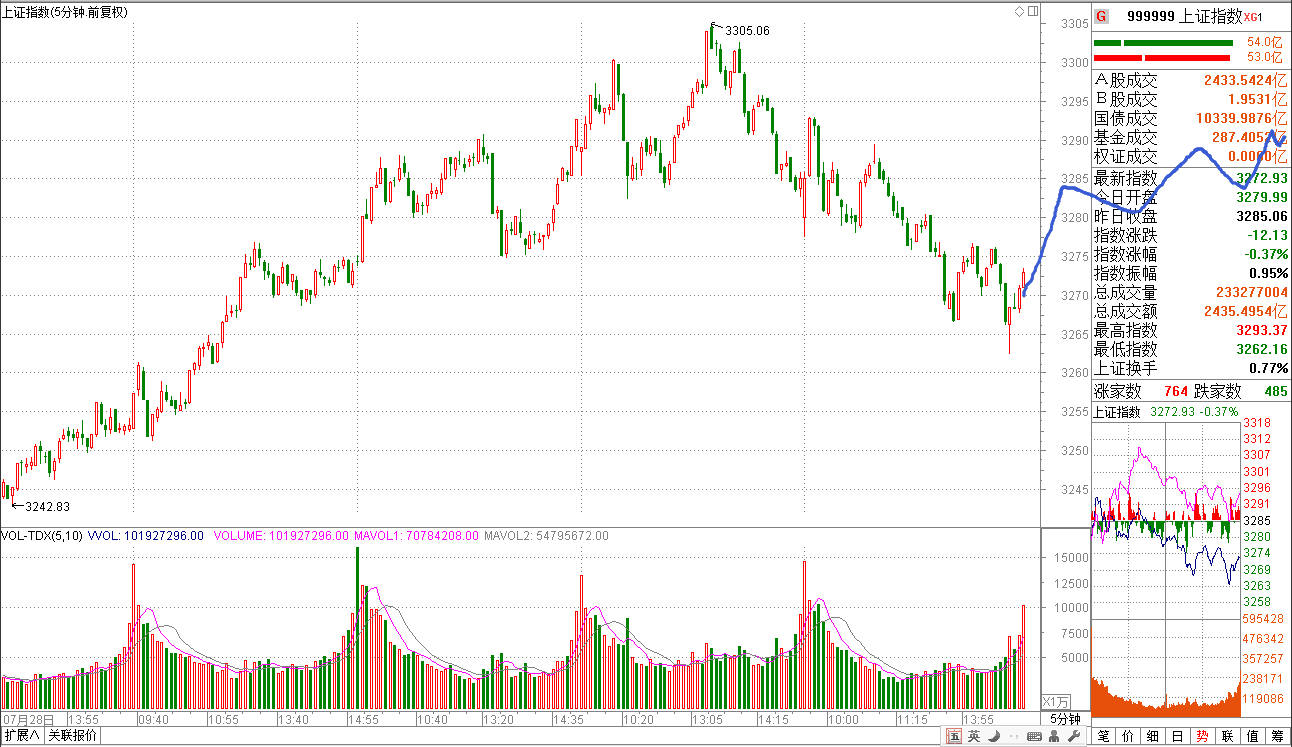Select the 笔 tab in bottom right
The width and height of the screenshot is (1292, 747).
click(1103, 737)
